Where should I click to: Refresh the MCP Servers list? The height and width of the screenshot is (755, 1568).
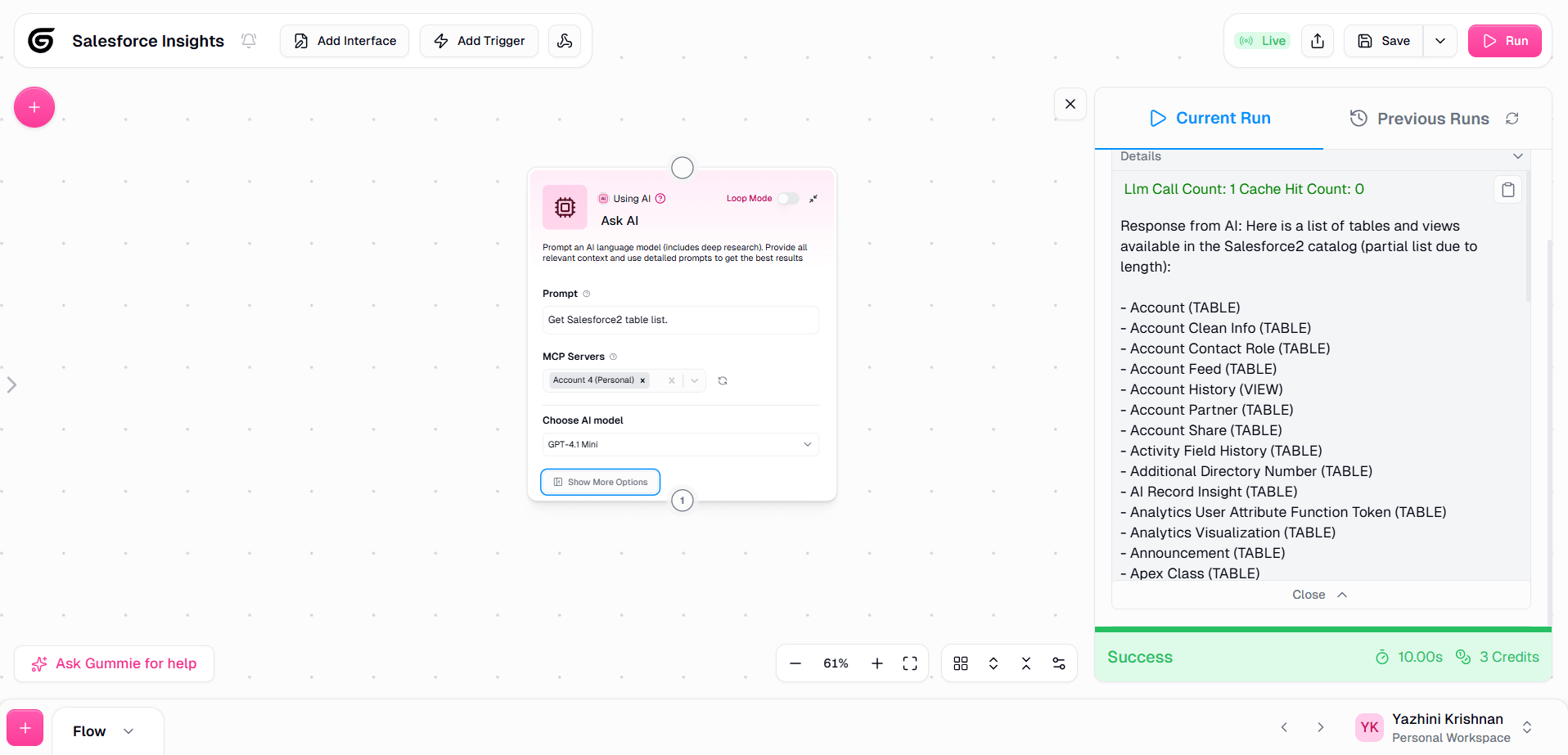723,380
